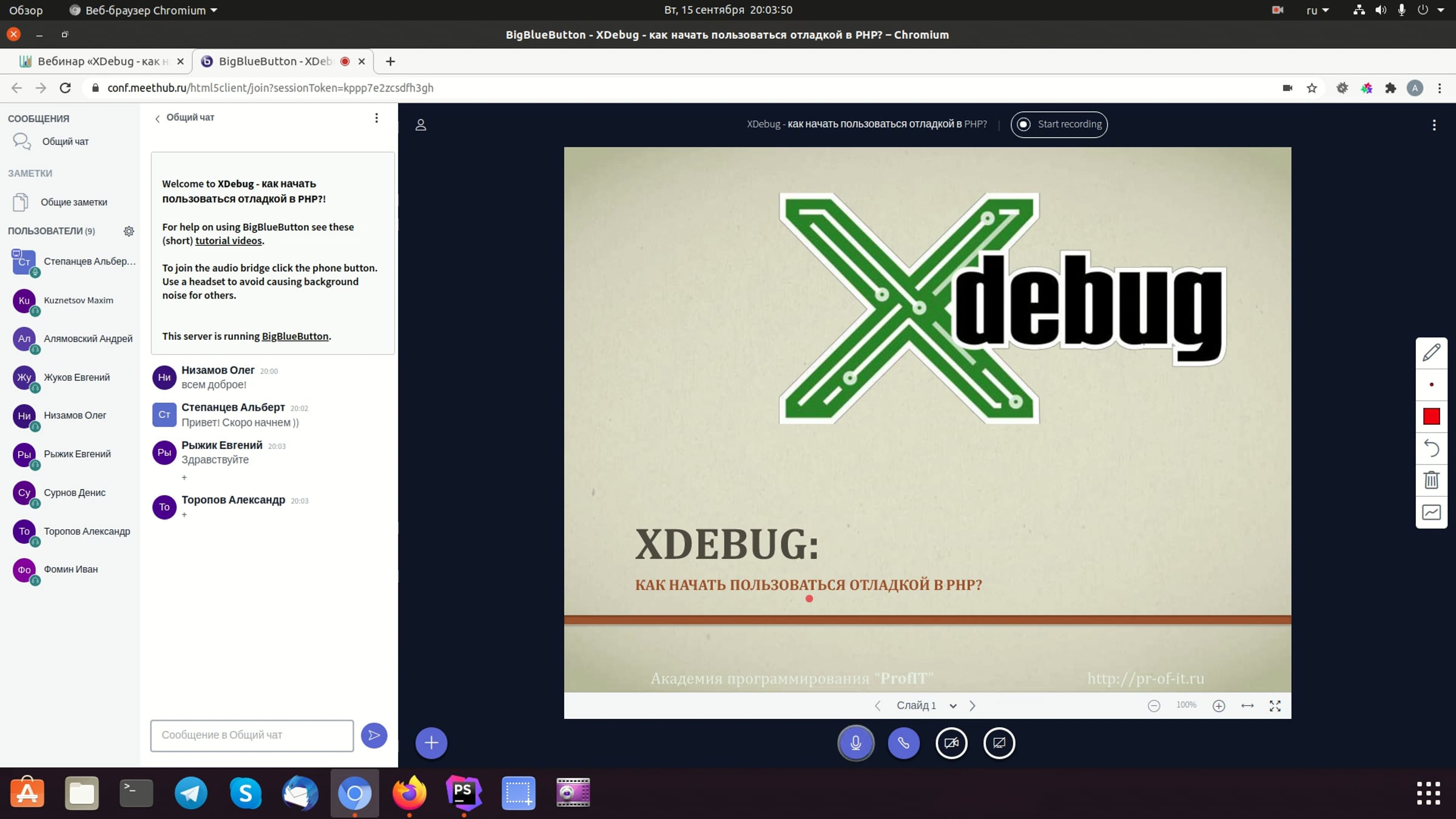Image resolution: width=1456 pixels, height=819 pixels.
Task: Click Start recording button
Action: tap(1059, 124)
